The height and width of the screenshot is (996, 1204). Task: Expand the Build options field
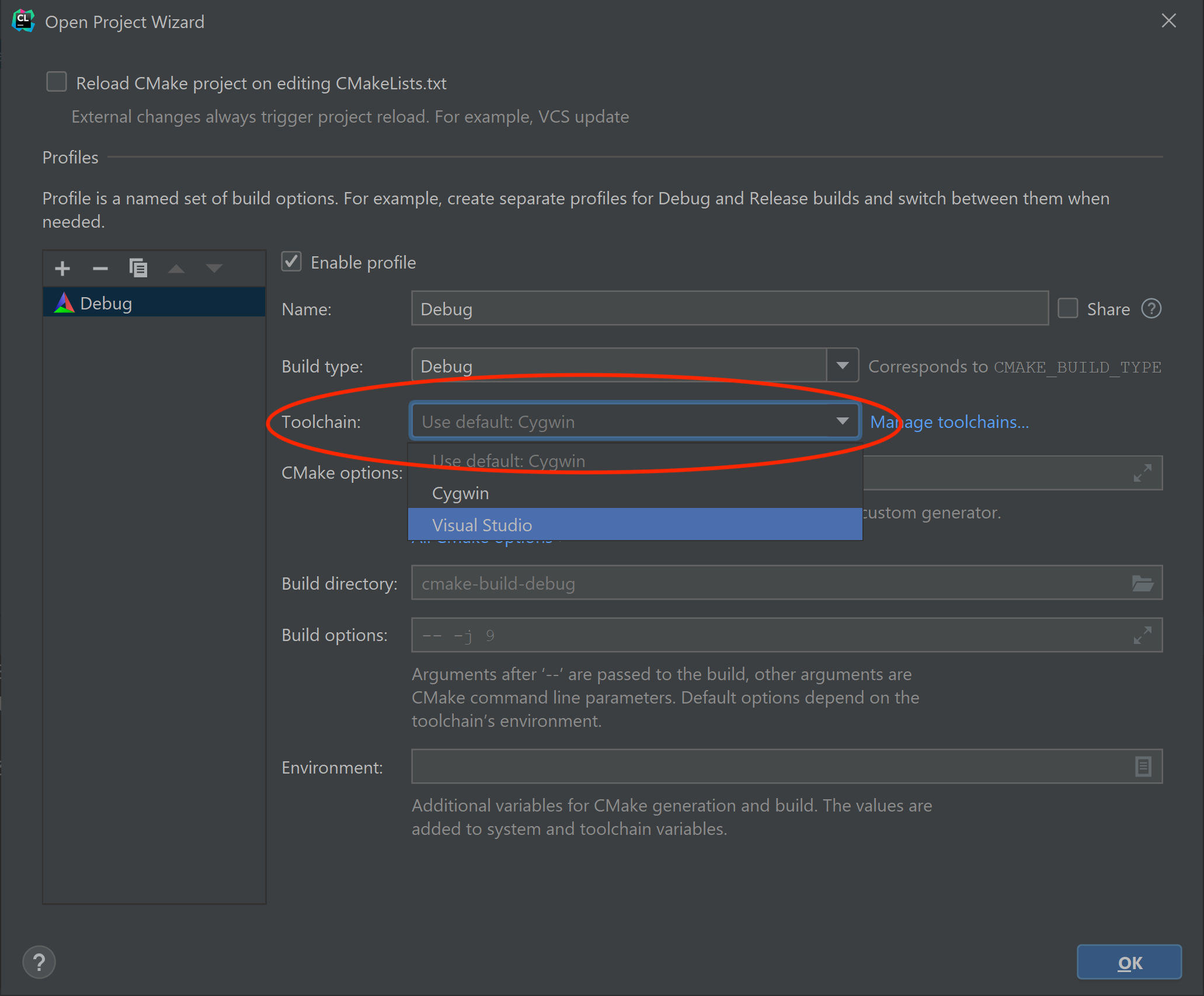point(1143,635)
